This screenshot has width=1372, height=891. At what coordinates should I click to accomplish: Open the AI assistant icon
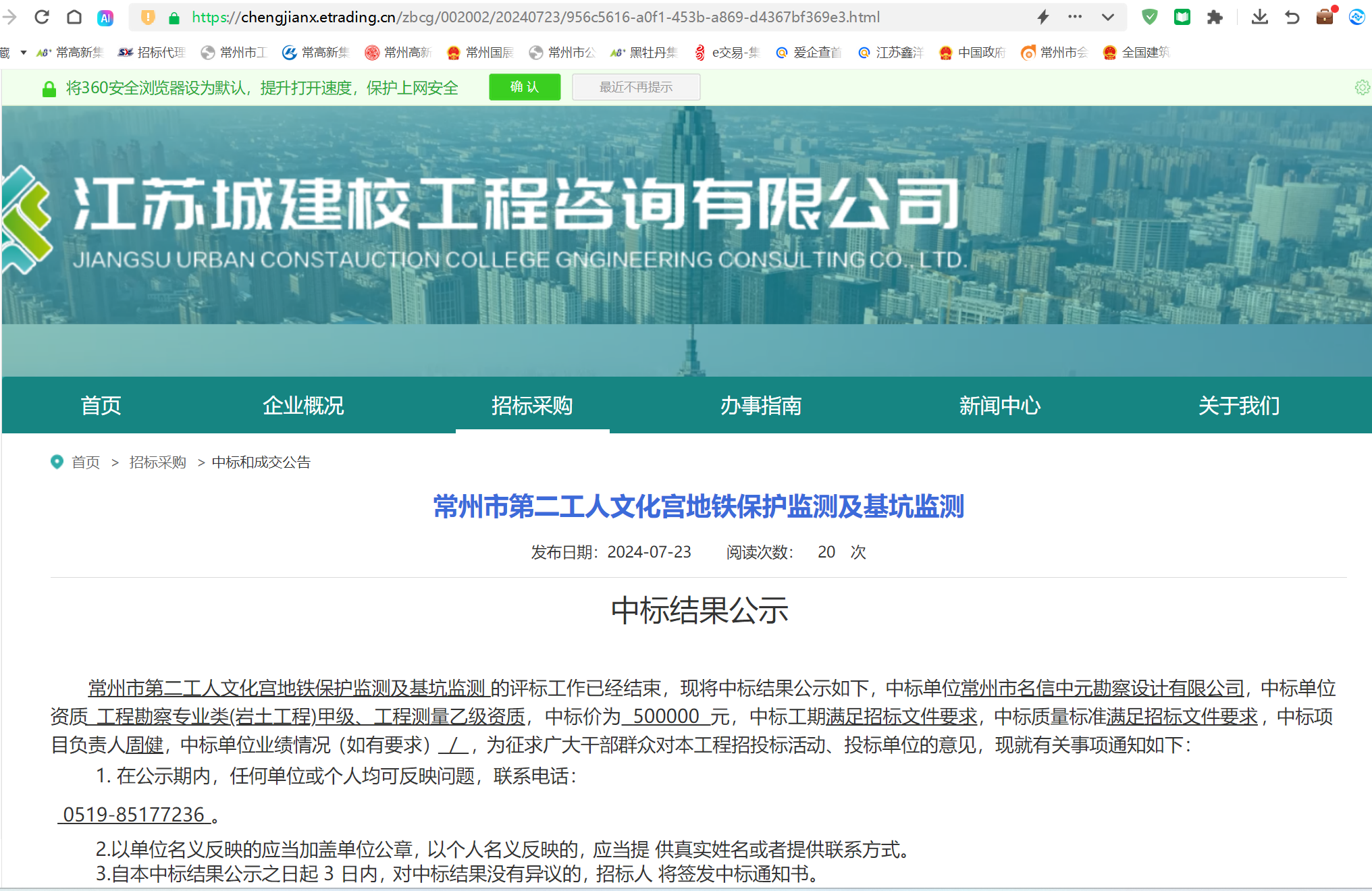105,18
